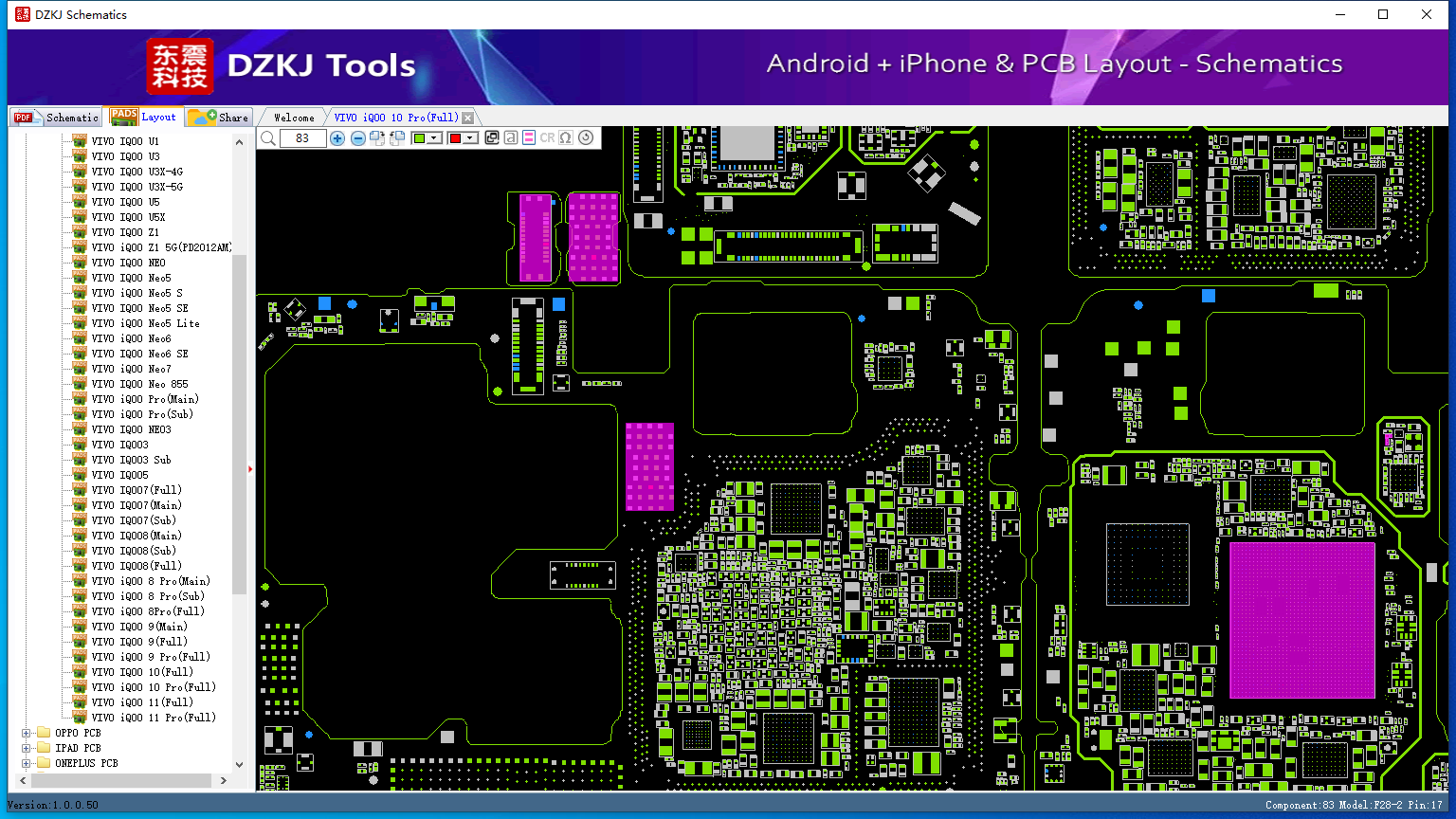Click the tree scroll-down arrow

pyautogui.click(x=239, y=764)
